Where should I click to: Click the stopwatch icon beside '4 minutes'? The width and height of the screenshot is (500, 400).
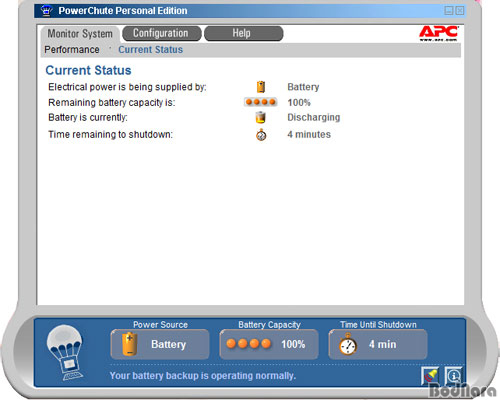click(261, 135)
